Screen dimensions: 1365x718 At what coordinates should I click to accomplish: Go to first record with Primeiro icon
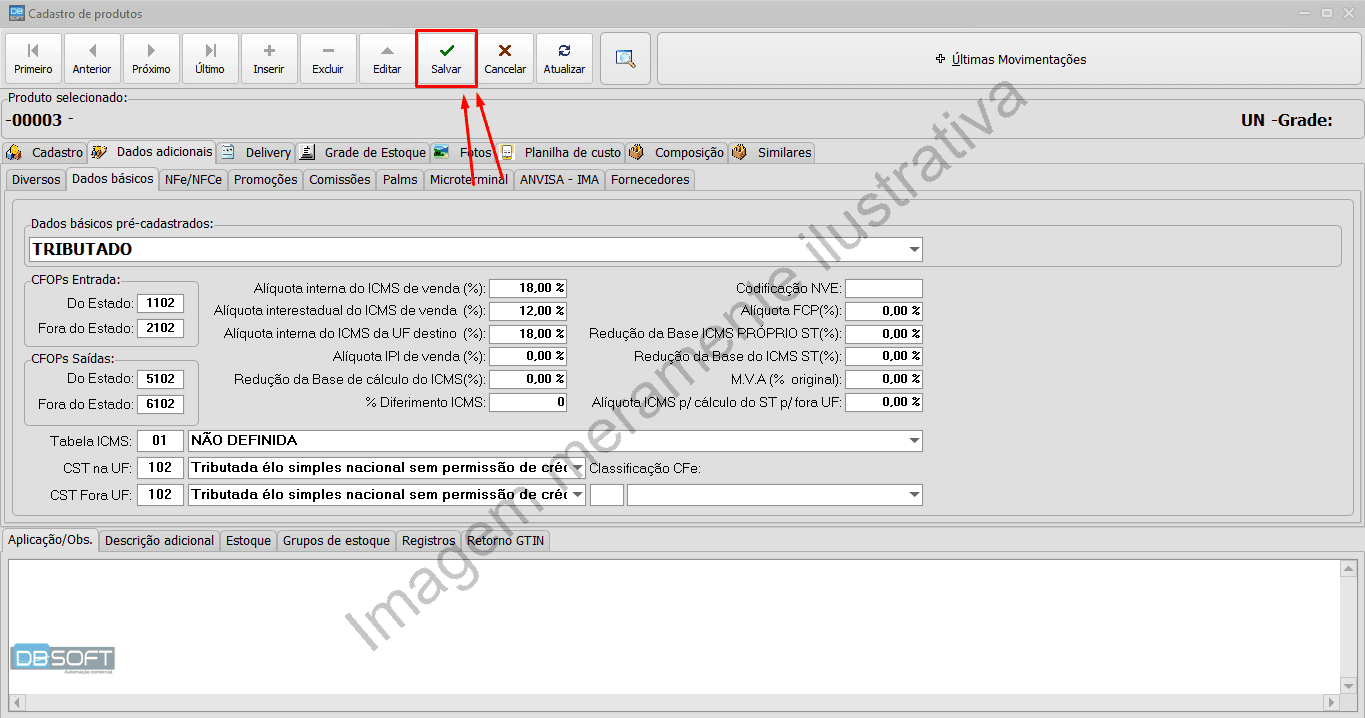pos(33,49)
